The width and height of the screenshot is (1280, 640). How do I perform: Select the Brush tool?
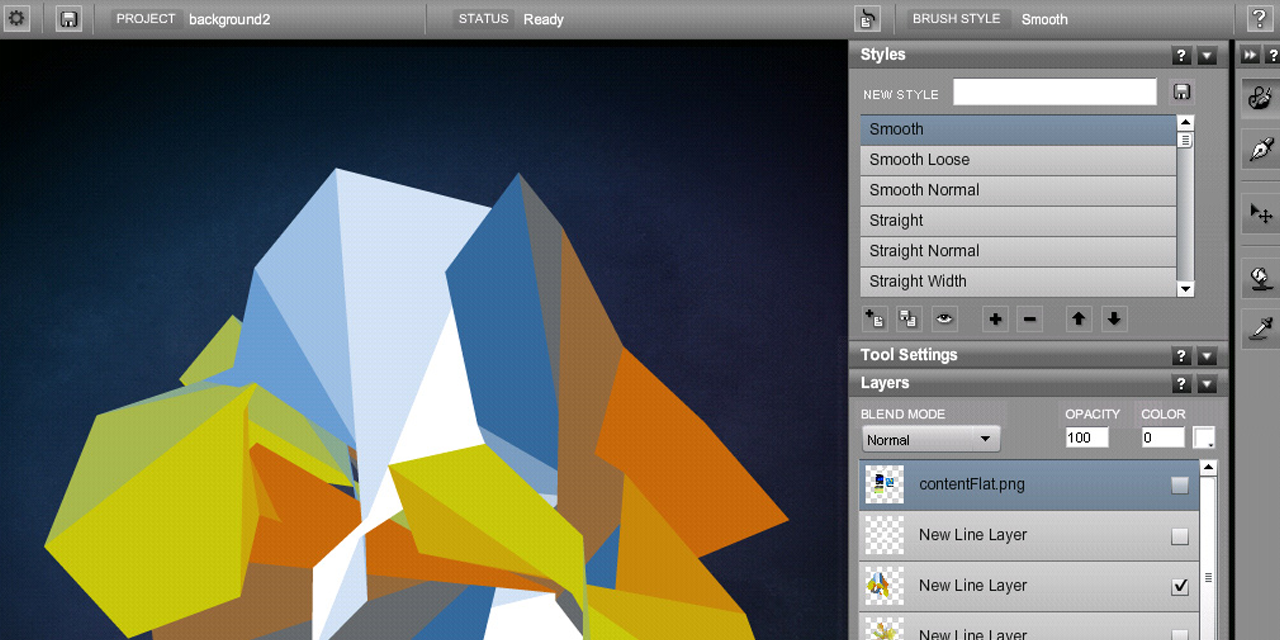[1259, 97]
